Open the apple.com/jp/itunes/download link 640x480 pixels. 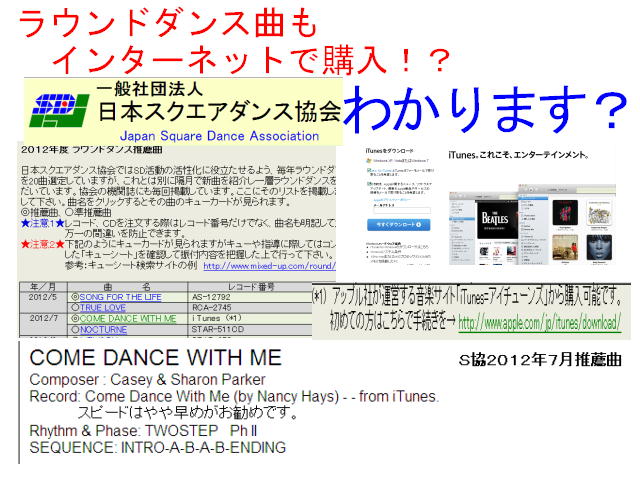(x=540, y=323)
